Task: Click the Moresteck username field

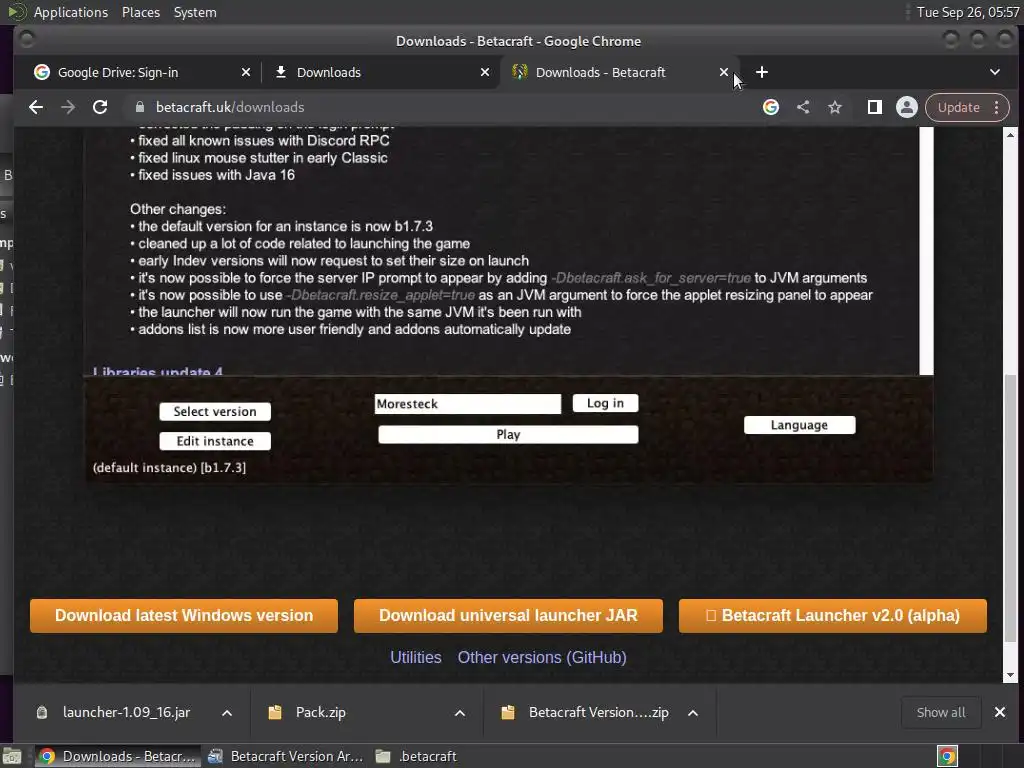Action: click(x=468, y=404)
